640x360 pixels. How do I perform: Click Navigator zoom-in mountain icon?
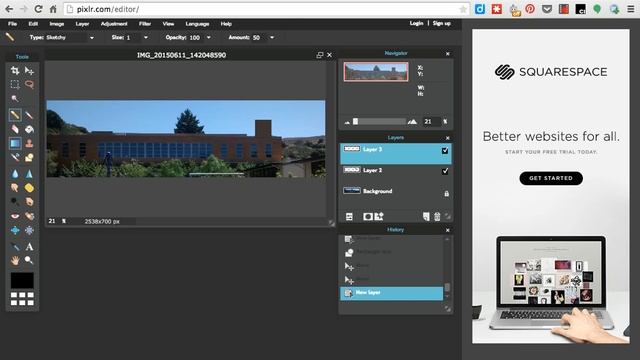tap(412, 121)
